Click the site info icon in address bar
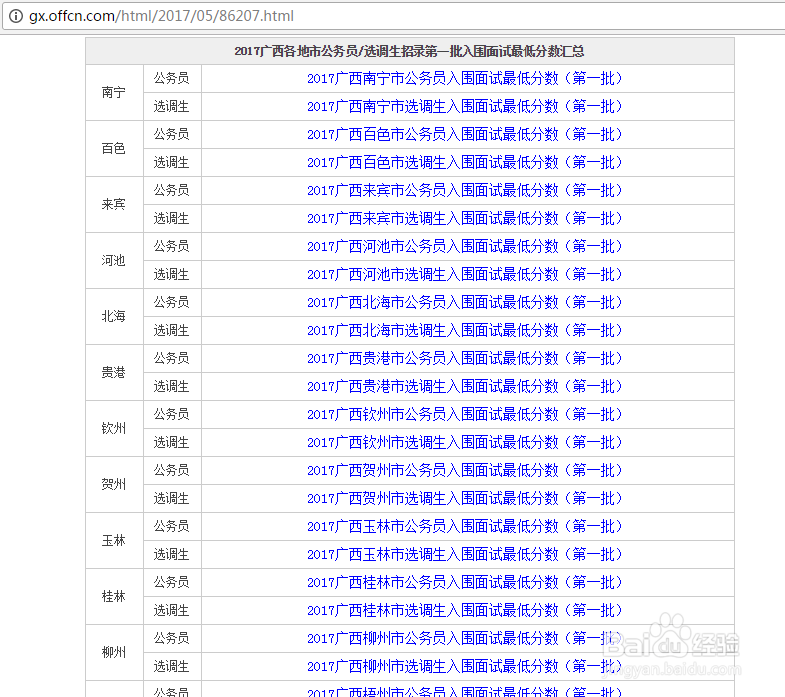Image resolution: width=785 pixels, height=697 pixels. (16, 16)
